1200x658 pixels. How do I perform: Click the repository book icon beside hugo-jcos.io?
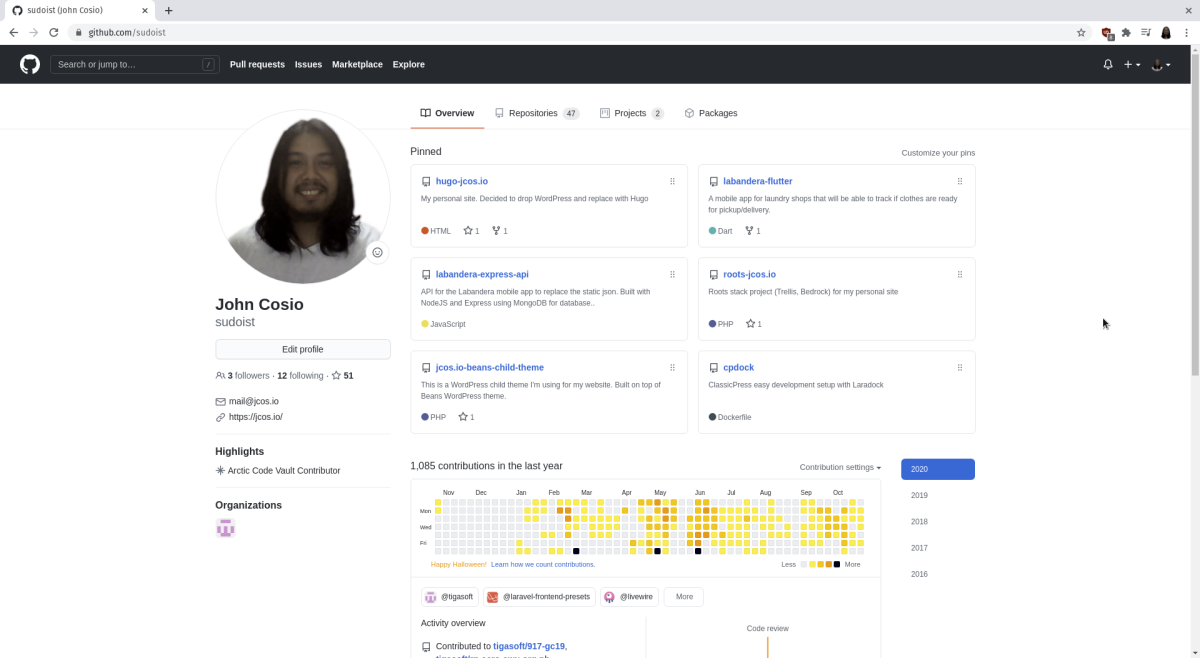pos(426,181)
